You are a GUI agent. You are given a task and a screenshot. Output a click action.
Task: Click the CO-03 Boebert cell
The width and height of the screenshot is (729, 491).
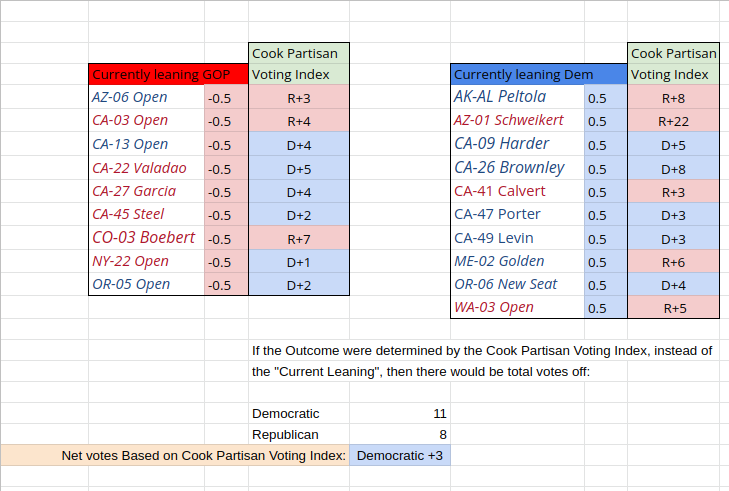[146, 238]
